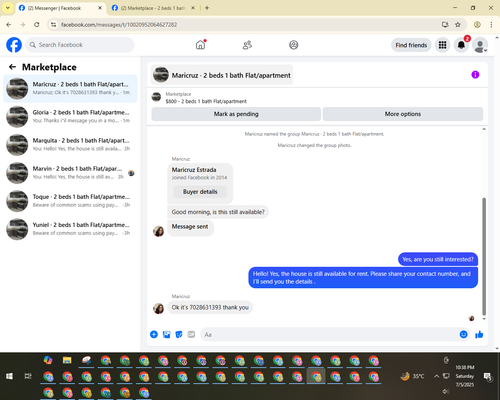Bookmark this page with the star

[x=458, y=24]
